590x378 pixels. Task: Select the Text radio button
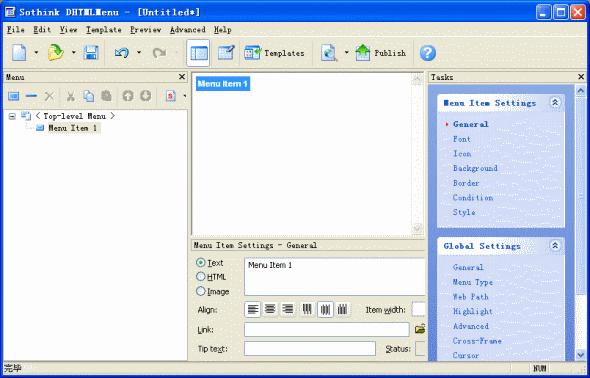(201, 263)
